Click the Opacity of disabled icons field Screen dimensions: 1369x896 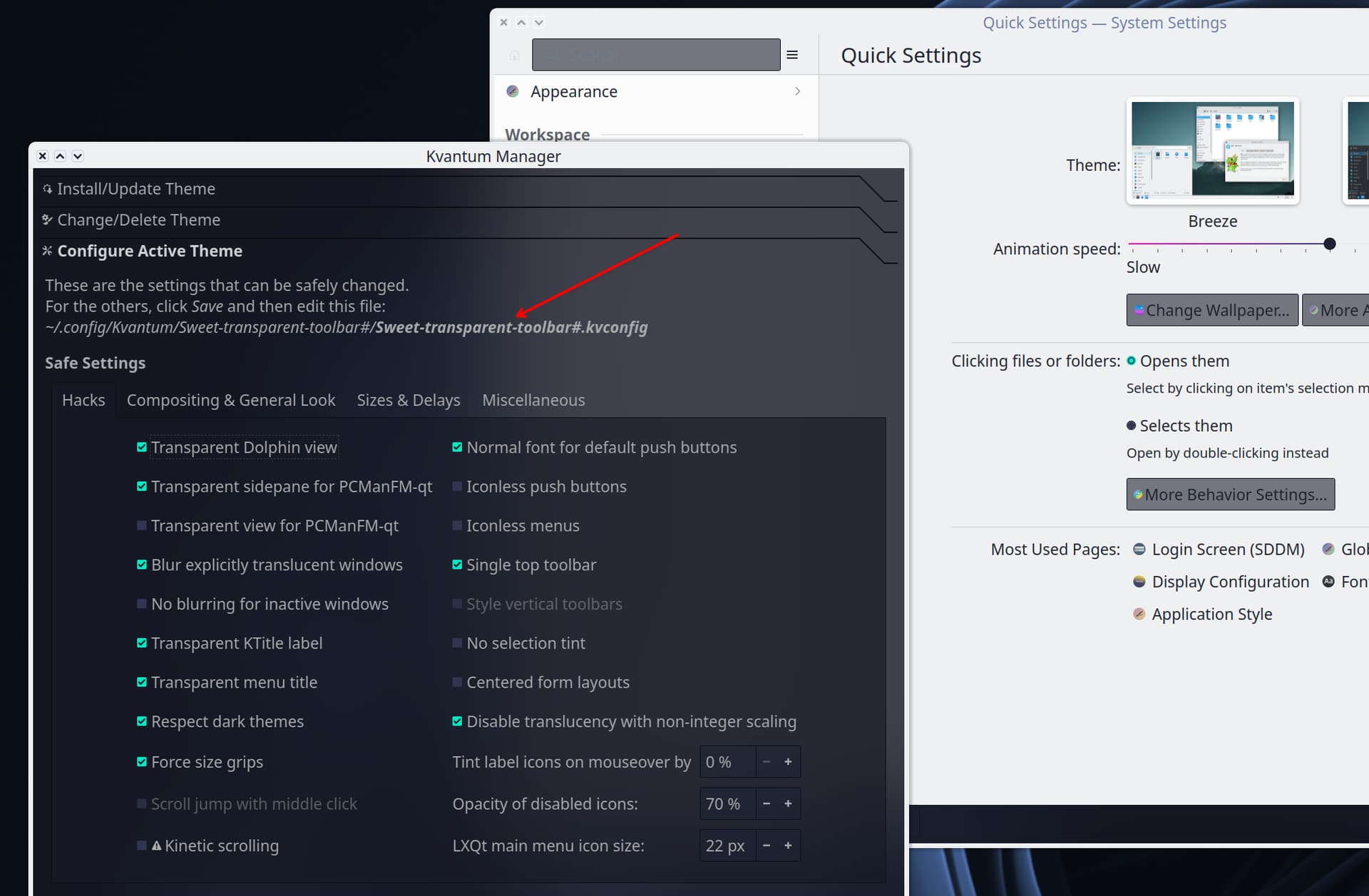(727, 803)
